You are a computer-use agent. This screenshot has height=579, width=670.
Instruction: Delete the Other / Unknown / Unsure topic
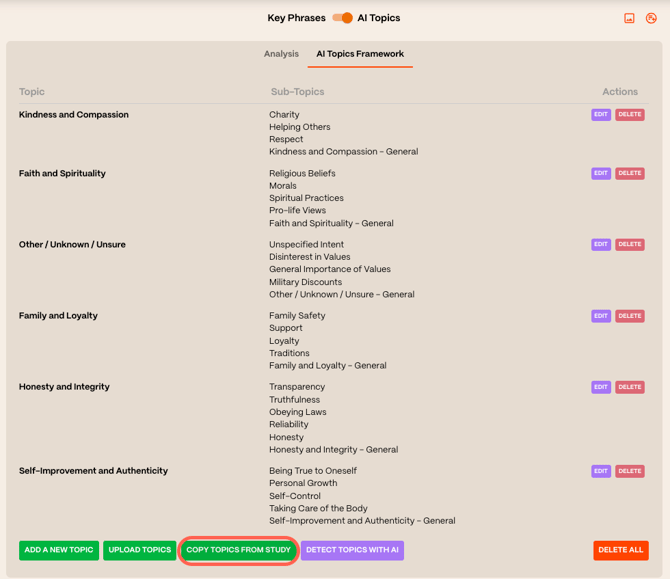[x=630, y=244]
